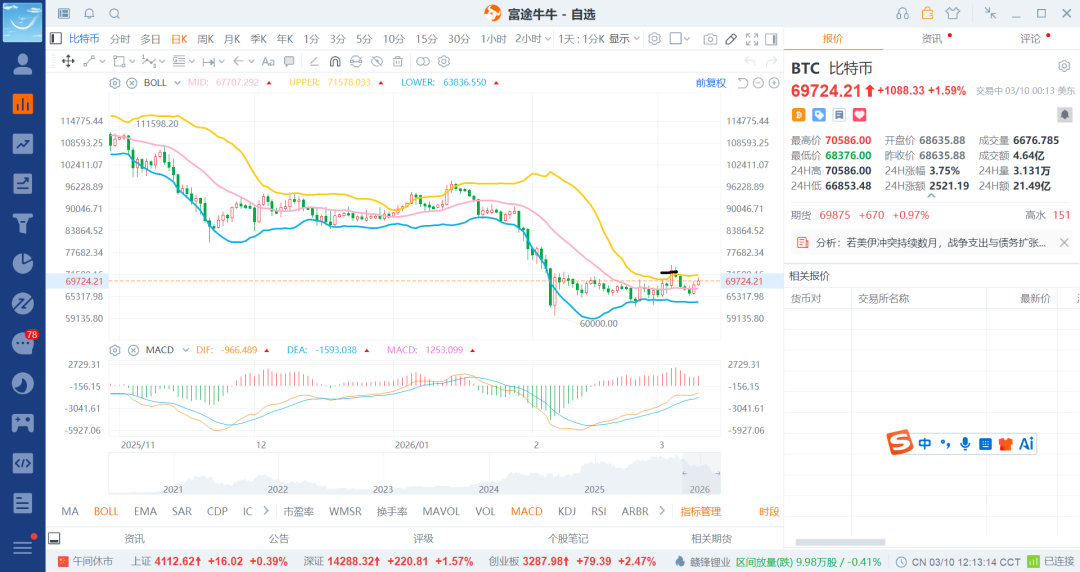Click the headset customer service icon

903,13
